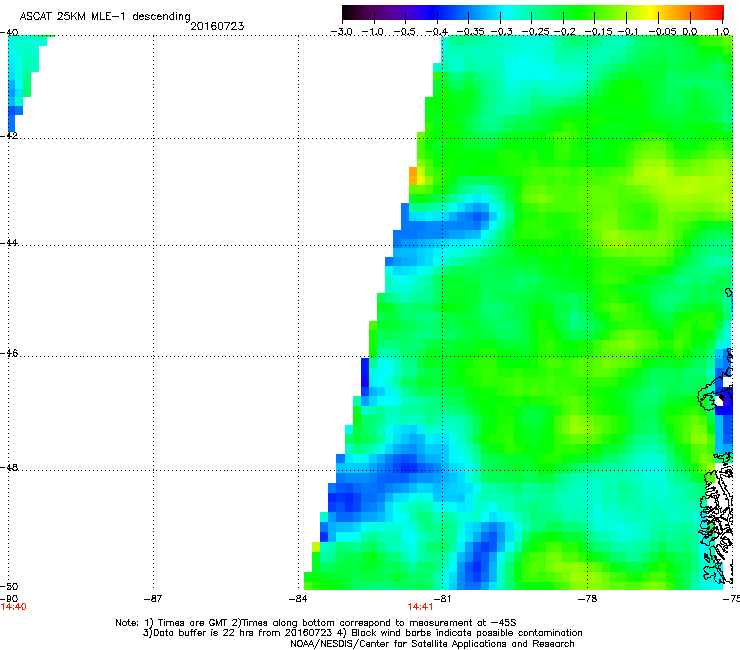This screenshot has width=740, height=650.
Task: Click the -1.0 color scale label
Action: tap(373, 32)
